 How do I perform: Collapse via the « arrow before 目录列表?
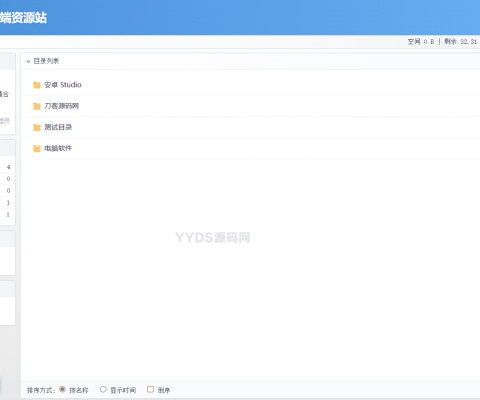[28, 61]
